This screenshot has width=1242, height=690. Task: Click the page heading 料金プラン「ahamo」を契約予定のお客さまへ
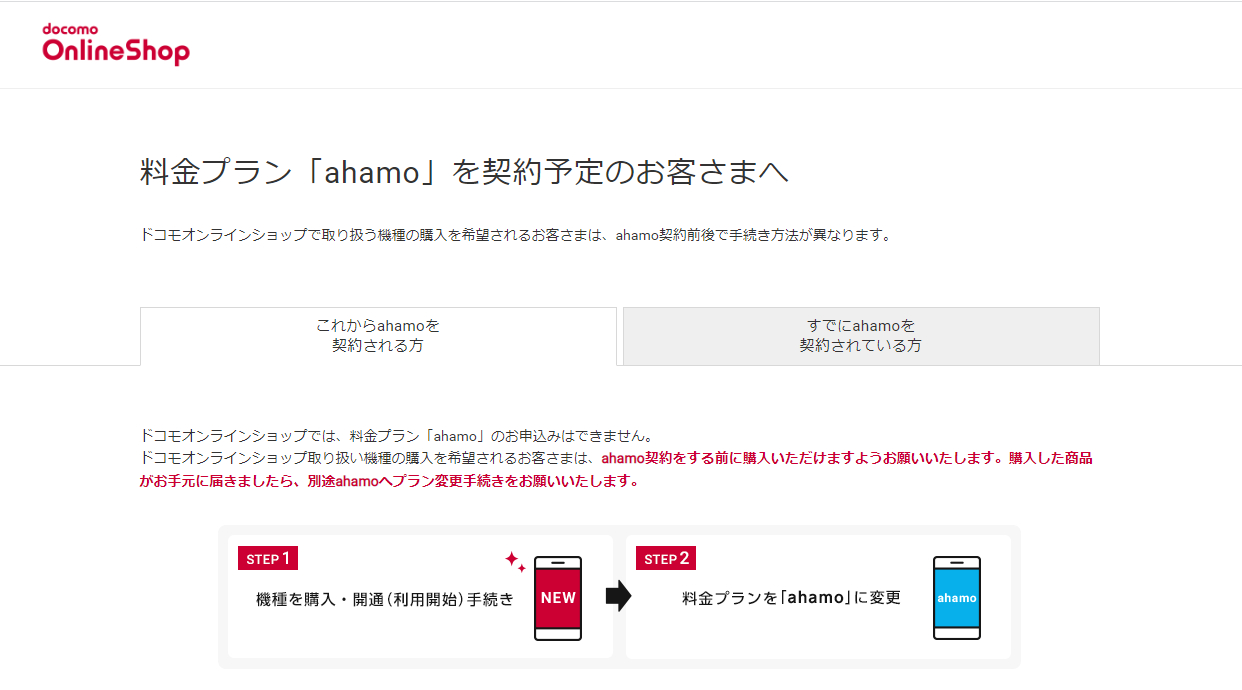tap(464, 172)
